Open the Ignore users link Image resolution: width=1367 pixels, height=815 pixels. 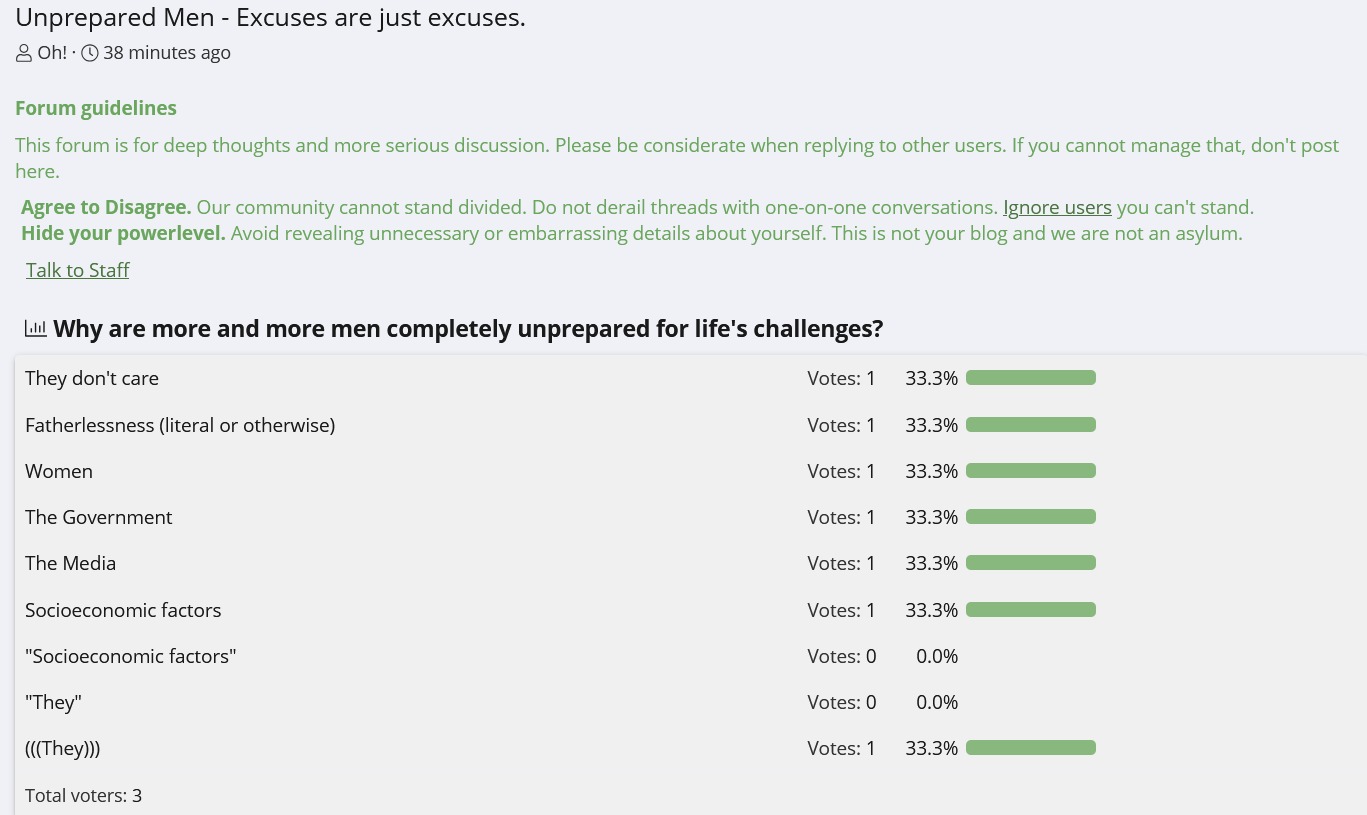tap(1057, 208)
